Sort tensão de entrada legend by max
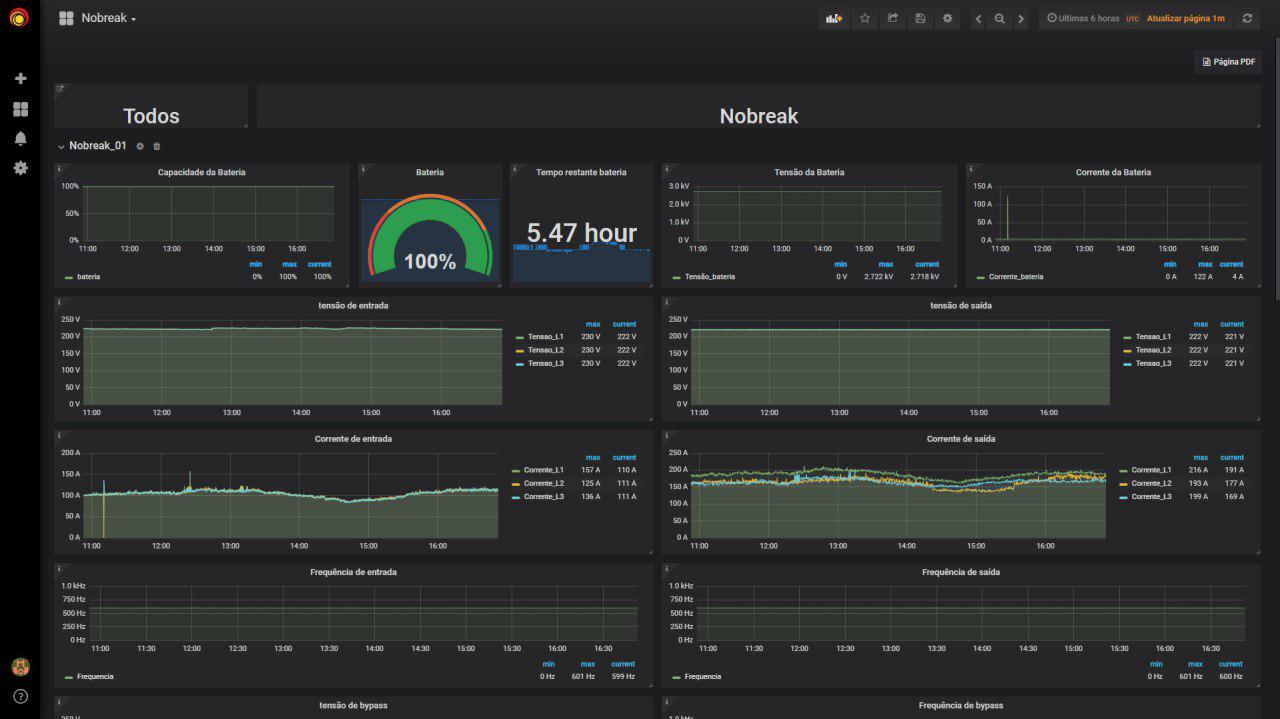The image size is (1280, 719). [x=593, y=324]
